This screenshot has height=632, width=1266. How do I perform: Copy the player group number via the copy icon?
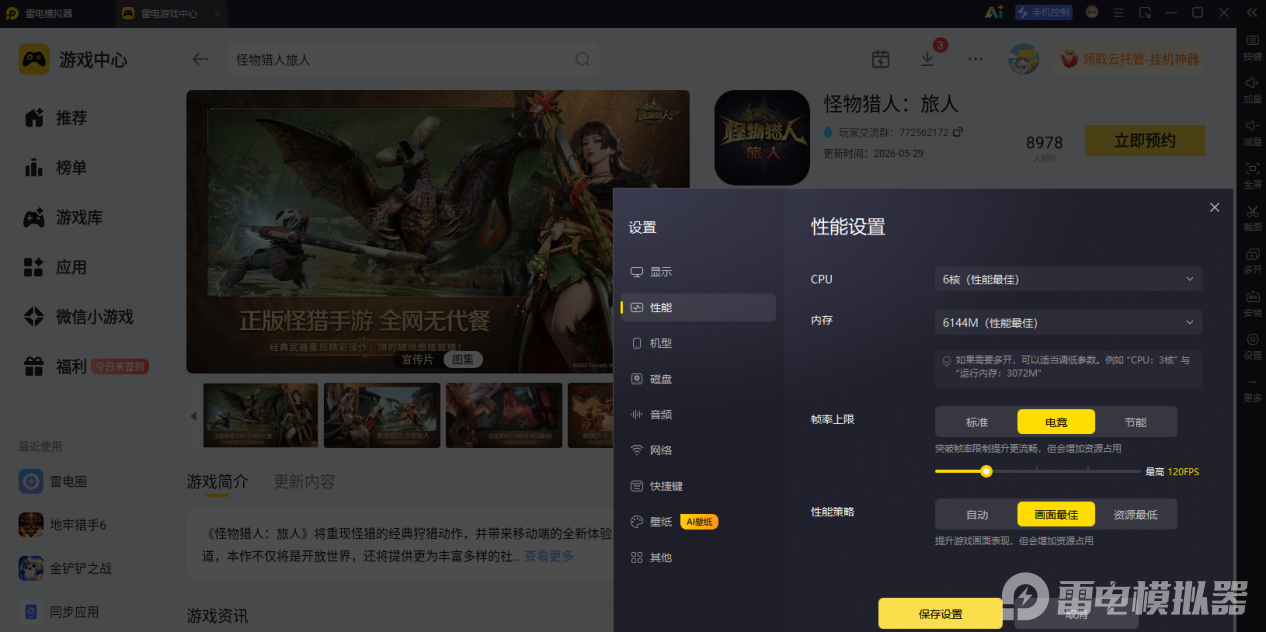[x=958, y=132]
